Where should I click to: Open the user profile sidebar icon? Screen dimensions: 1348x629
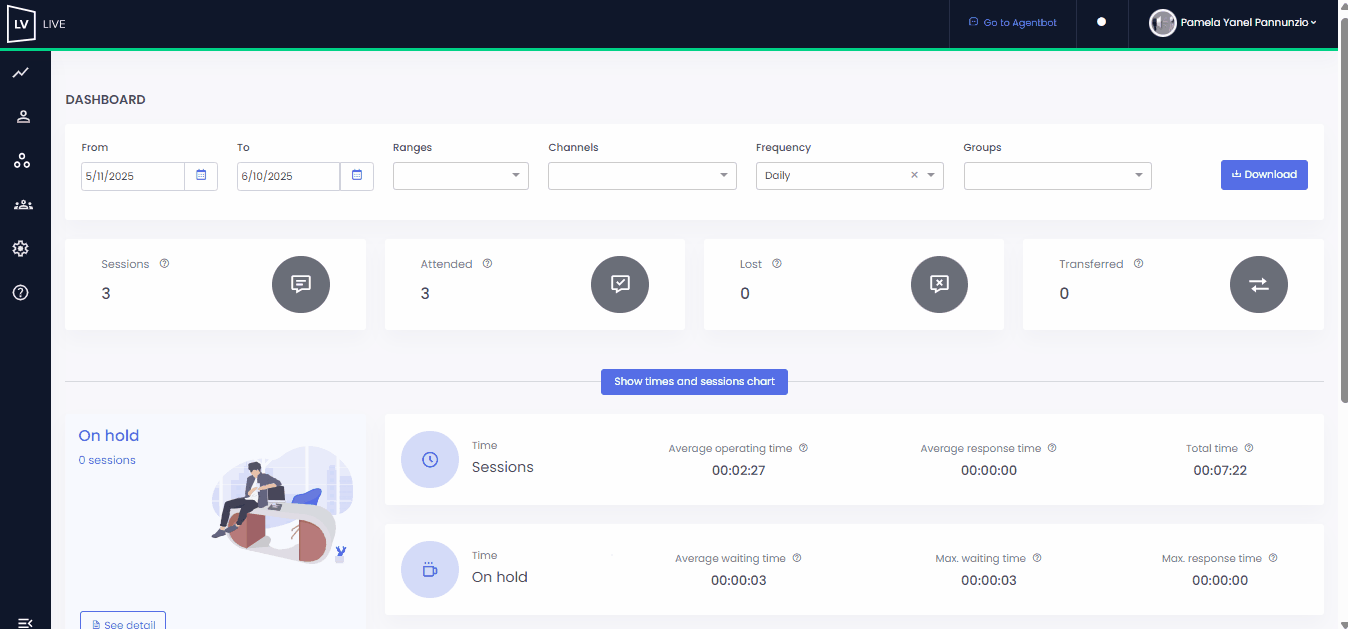(23, 116)
